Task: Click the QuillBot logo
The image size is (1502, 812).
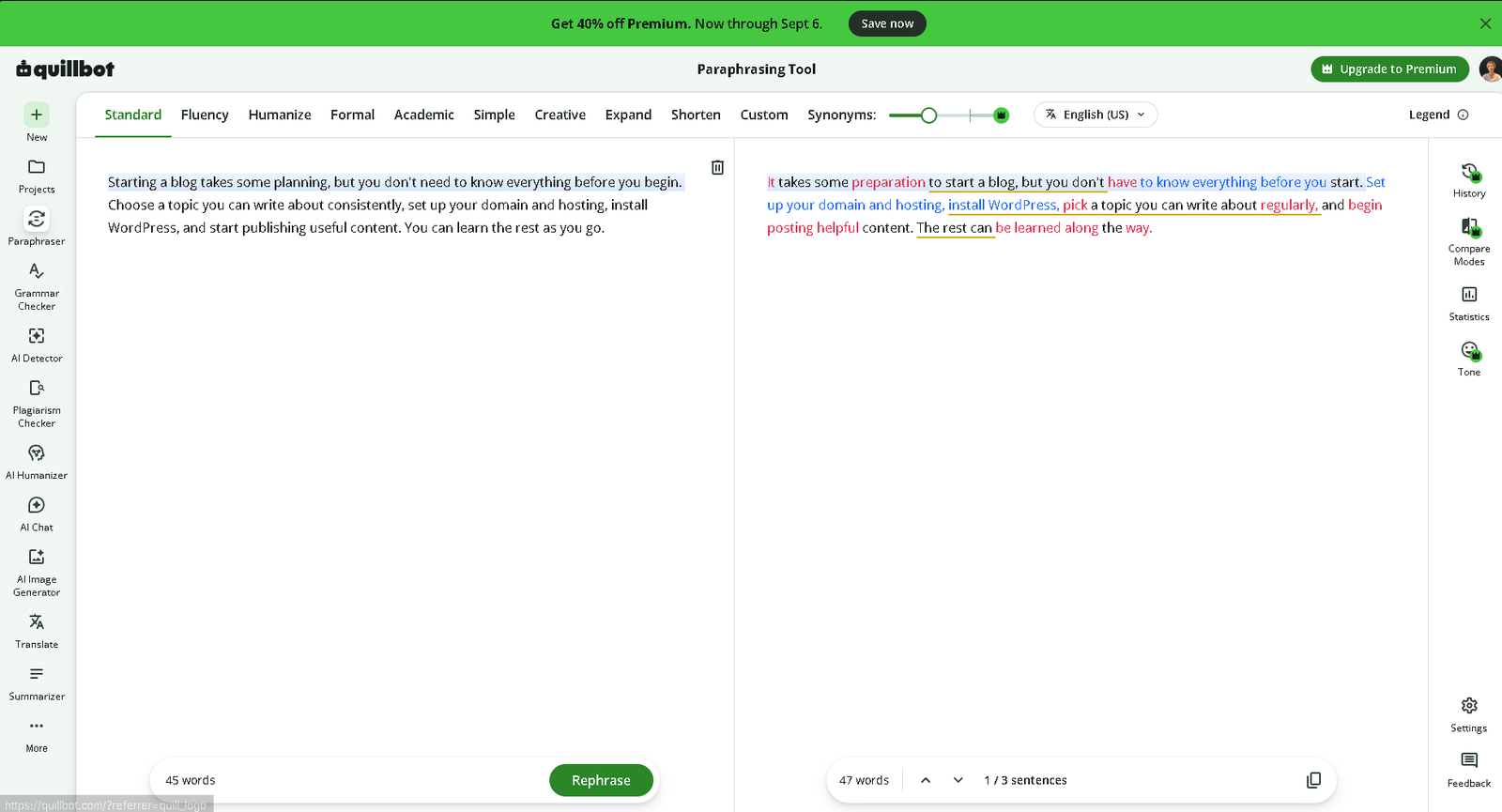Action: [x=65, y=69]
